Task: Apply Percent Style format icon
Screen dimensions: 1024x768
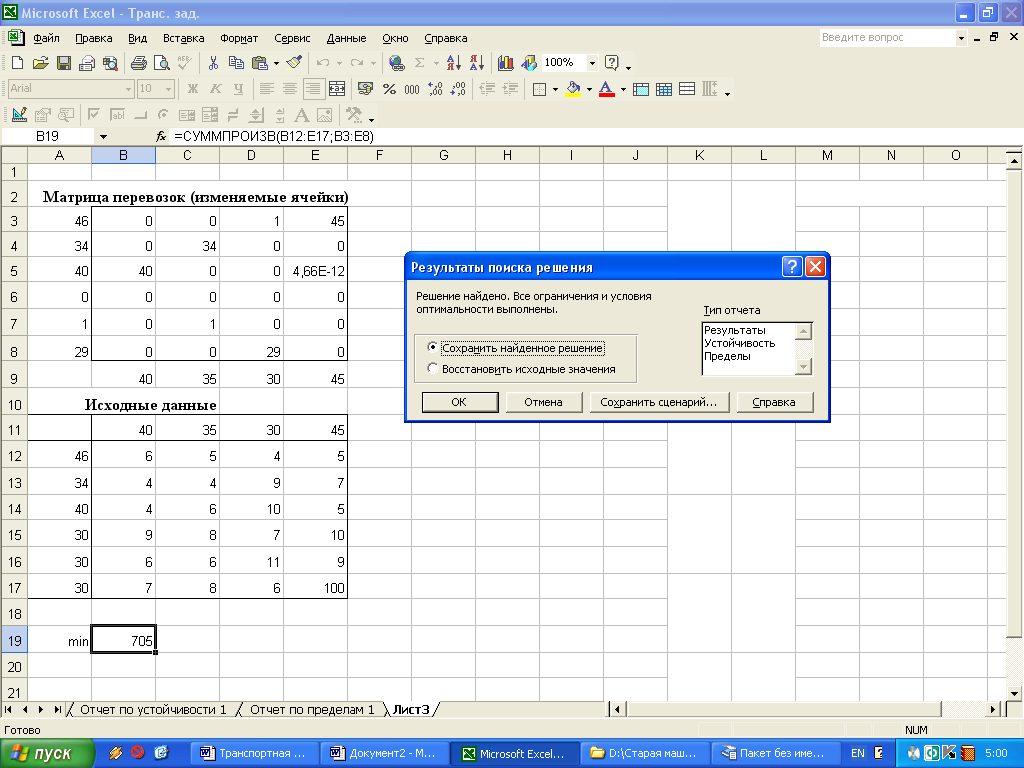Action: (389, 89)
